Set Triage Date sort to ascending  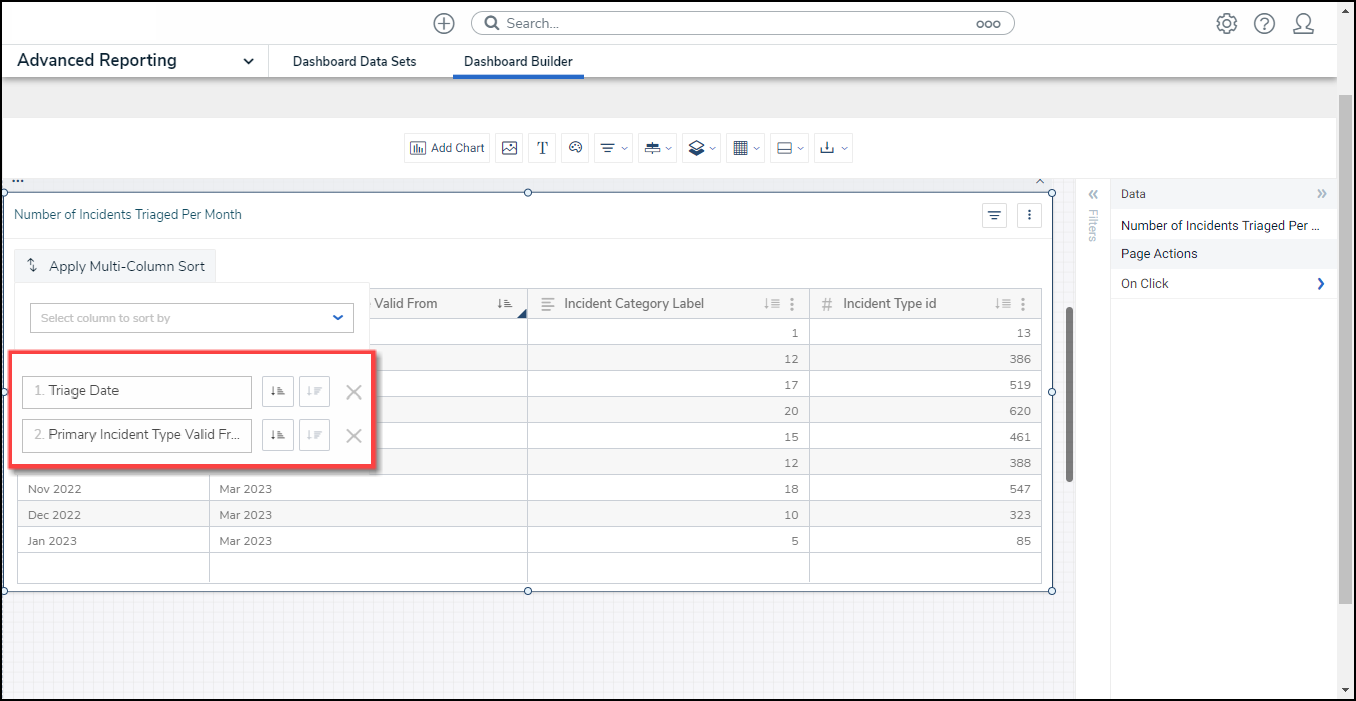coord(278,392)
